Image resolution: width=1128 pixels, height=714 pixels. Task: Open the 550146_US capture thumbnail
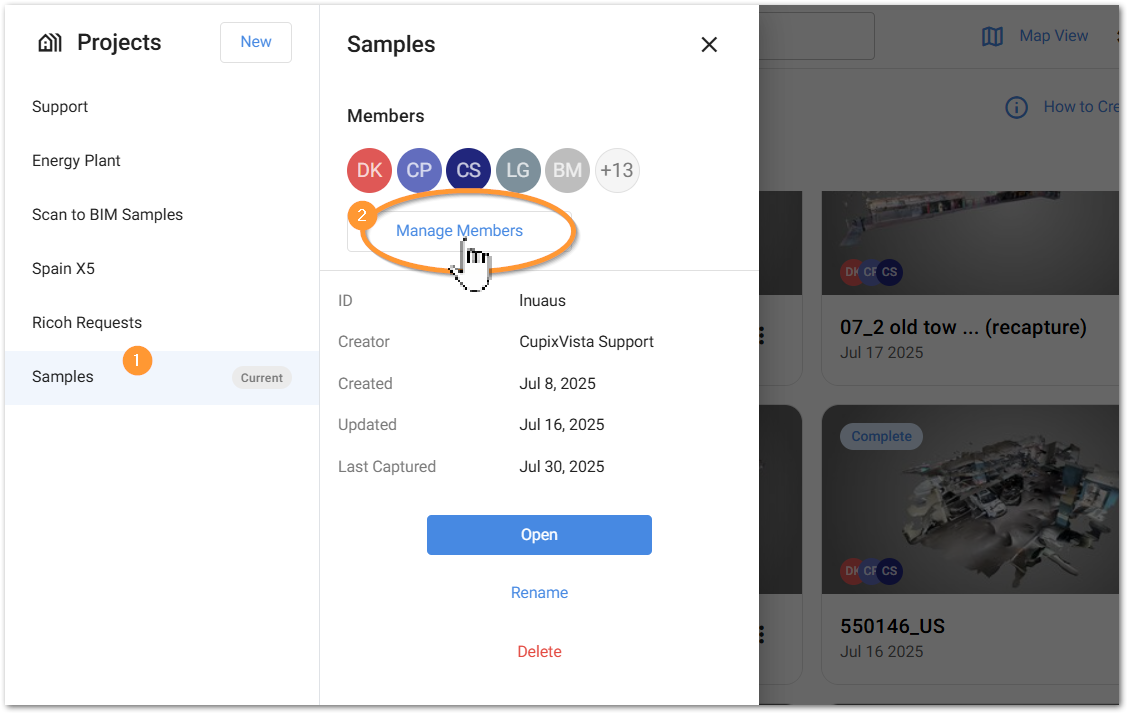(x=970, y=500)
